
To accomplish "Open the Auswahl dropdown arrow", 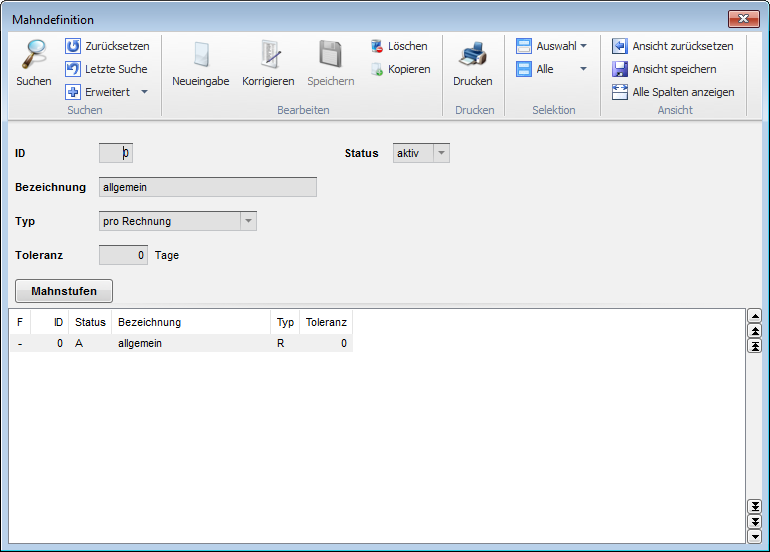I will tap(583, 46).
